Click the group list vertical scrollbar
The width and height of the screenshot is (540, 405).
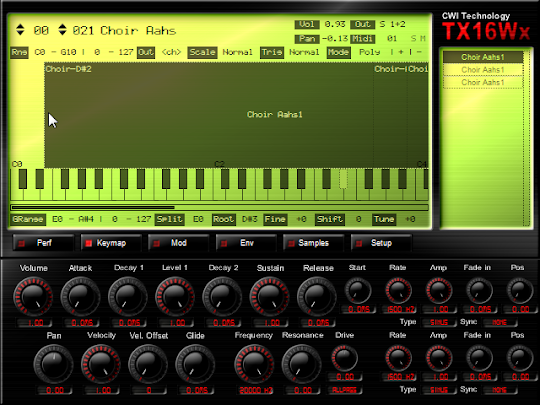[526, 138]
